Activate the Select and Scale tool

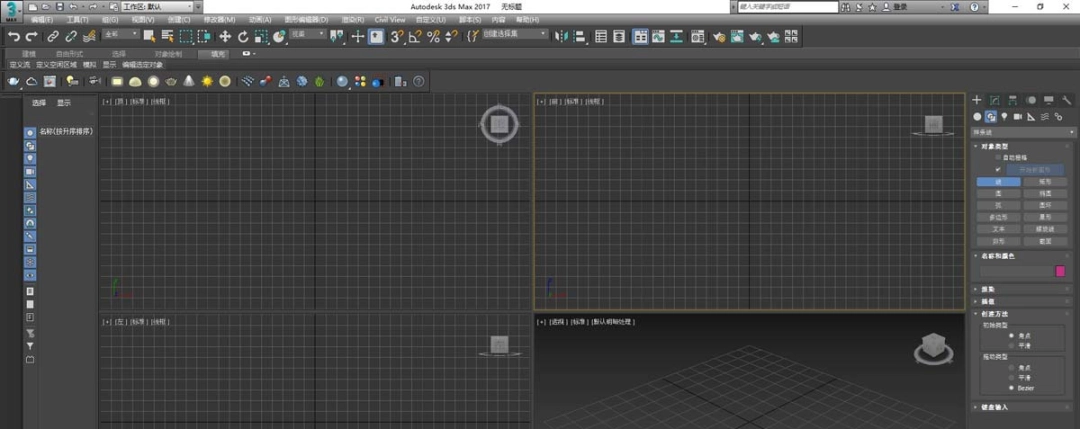tap(261, 36)
